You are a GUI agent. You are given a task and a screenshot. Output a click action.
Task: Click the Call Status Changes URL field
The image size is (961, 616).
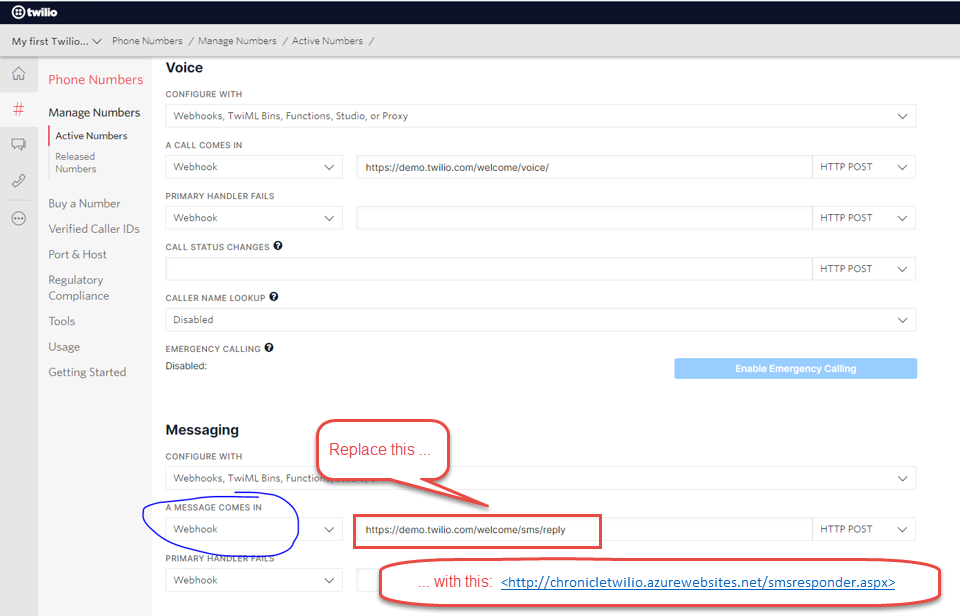click(488, 268)
